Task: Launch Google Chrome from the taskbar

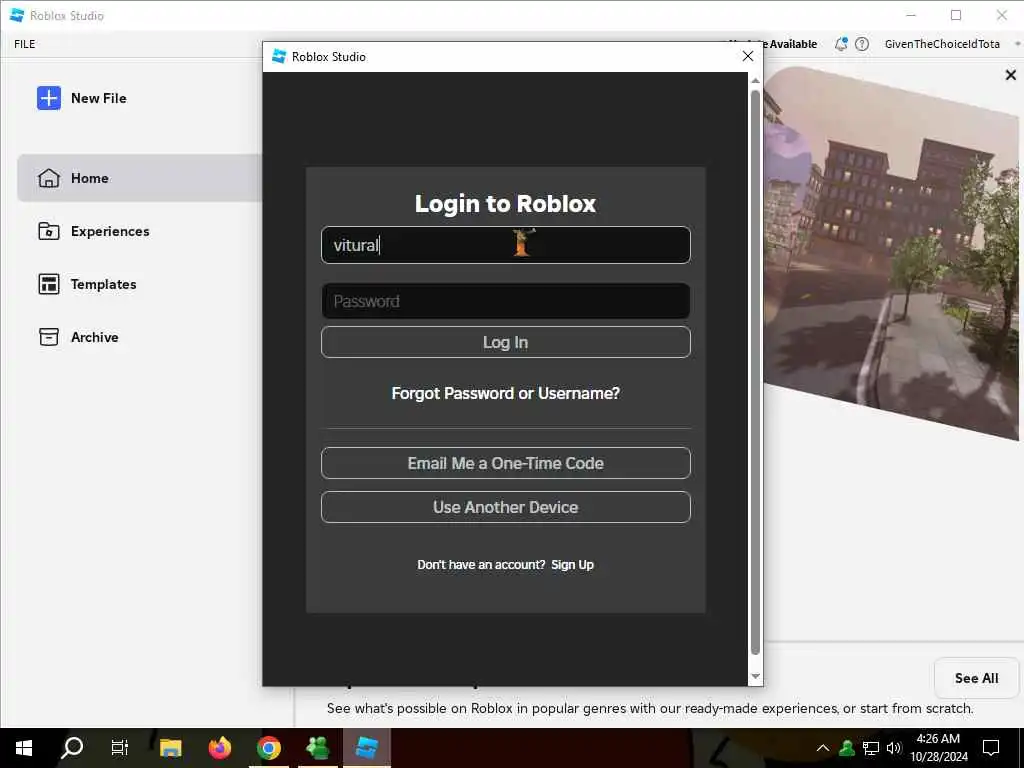Action: [268, 748]
